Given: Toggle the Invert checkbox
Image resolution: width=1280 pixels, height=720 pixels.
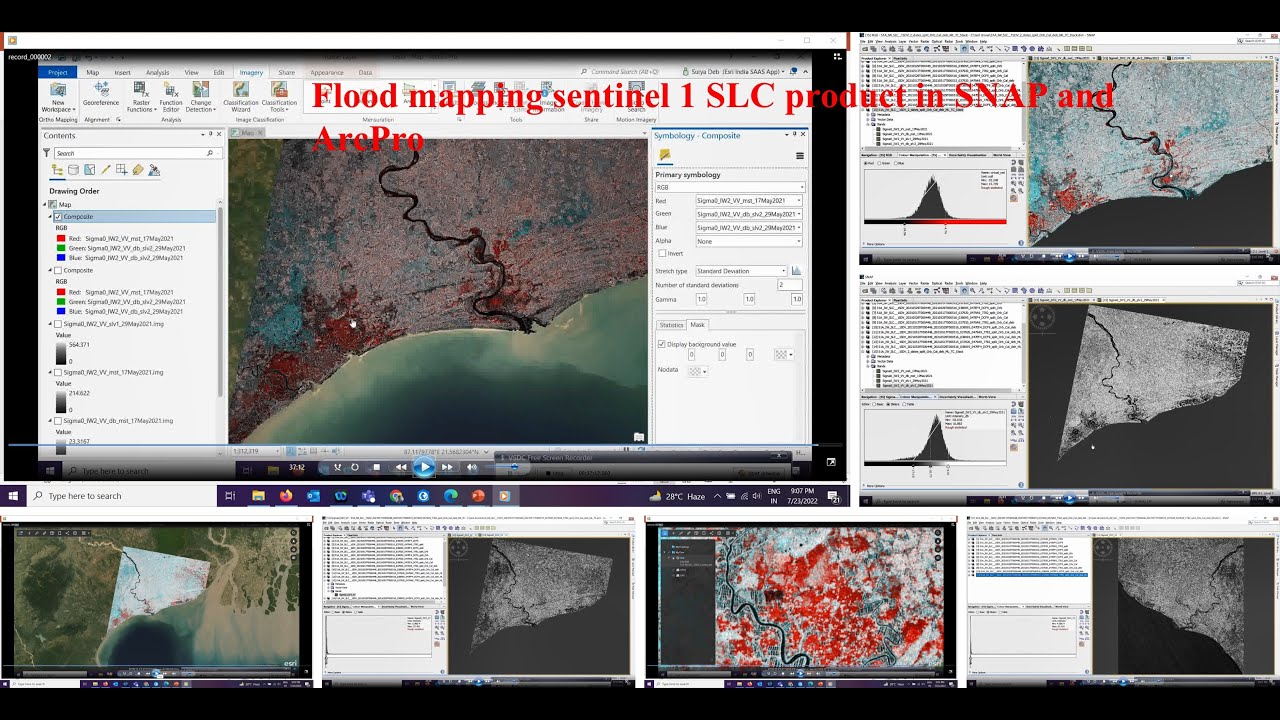Looking at the screenshot, I should coord(662,254).
